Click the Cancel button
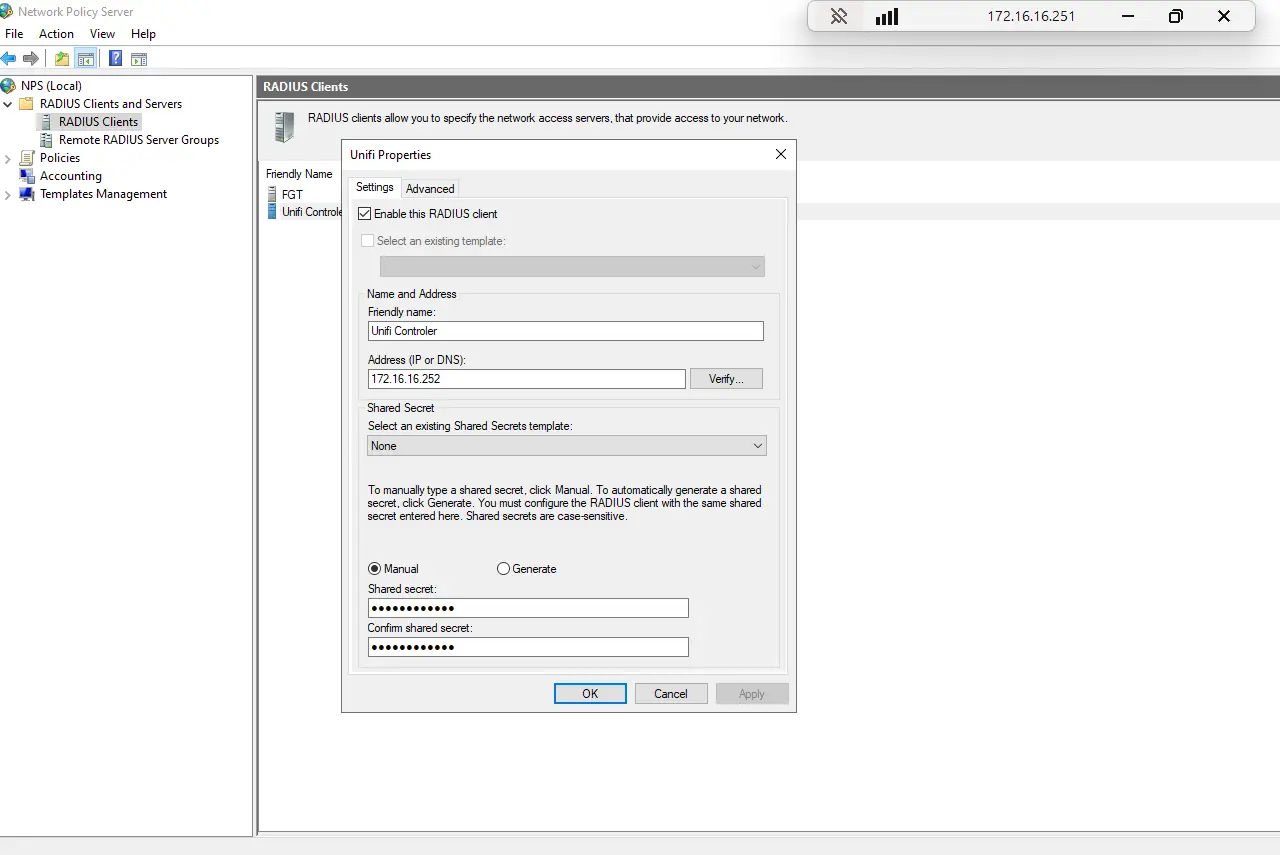 pos(671,694)
